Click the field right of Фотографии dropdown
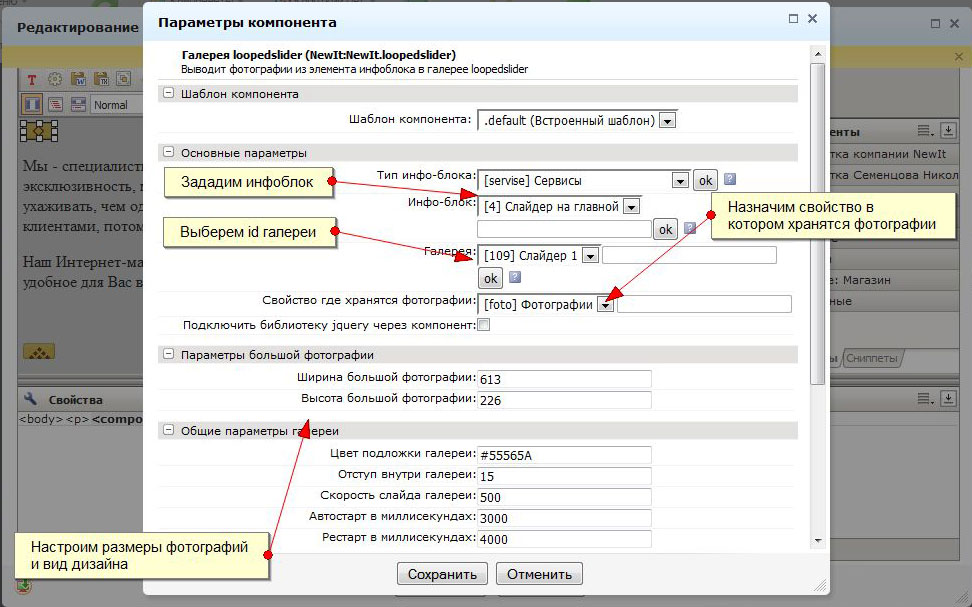The height and width of the screenshot is (607, 972). pos(704,304)
